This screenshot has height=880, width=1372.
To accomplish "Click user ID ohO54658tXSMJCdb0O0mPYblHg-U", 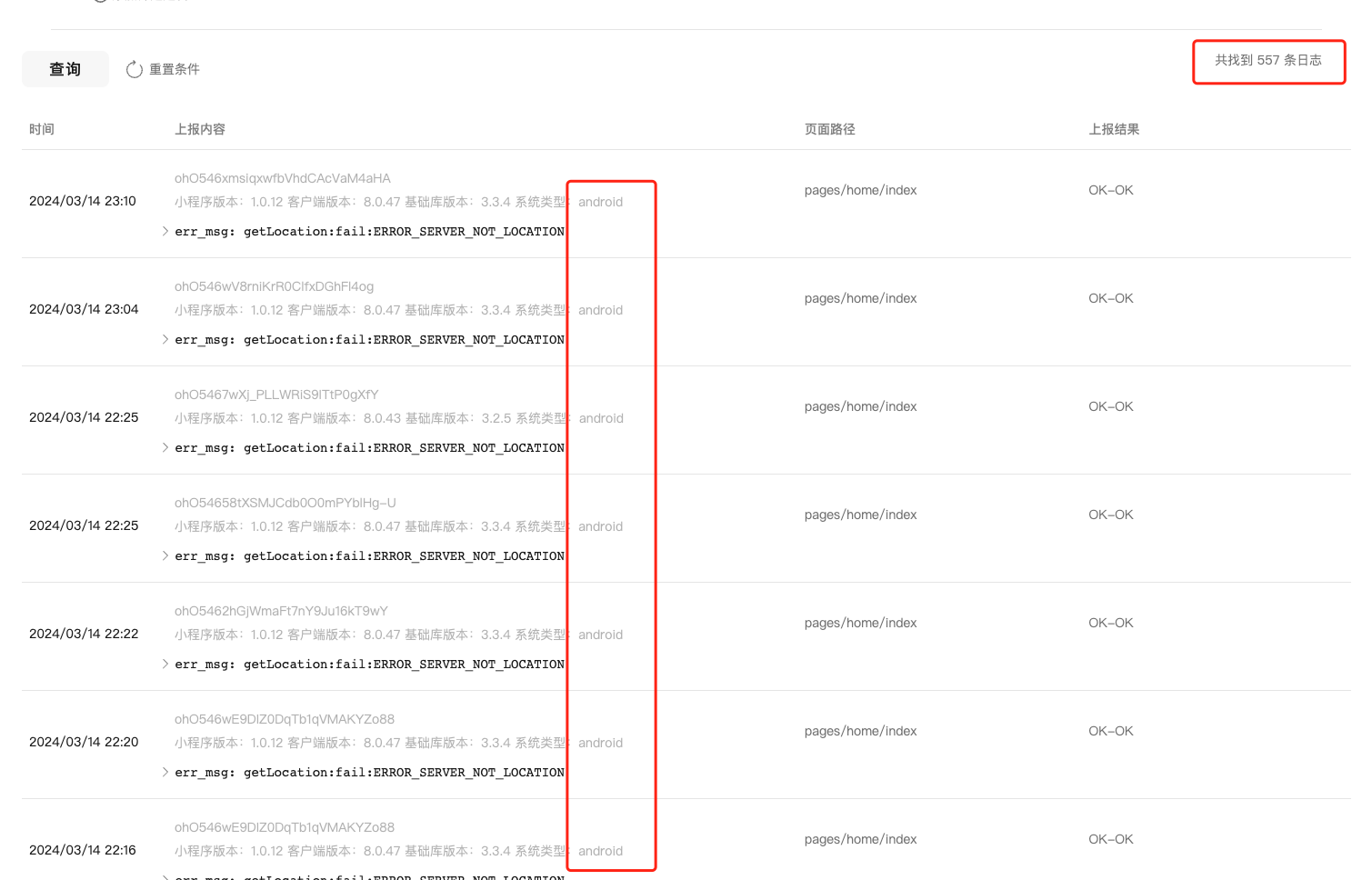I will (285, 503).
